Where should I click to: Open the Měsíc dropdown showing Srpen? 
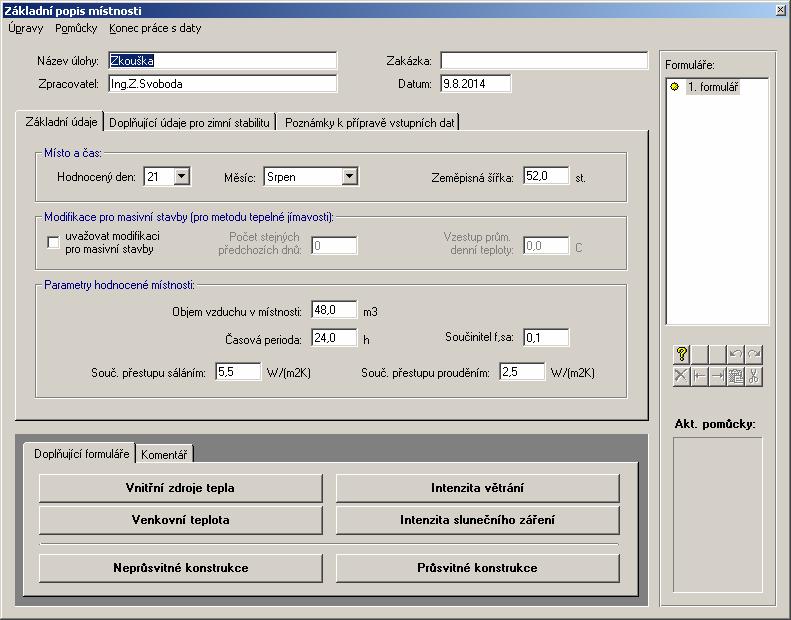pos(350,177)
